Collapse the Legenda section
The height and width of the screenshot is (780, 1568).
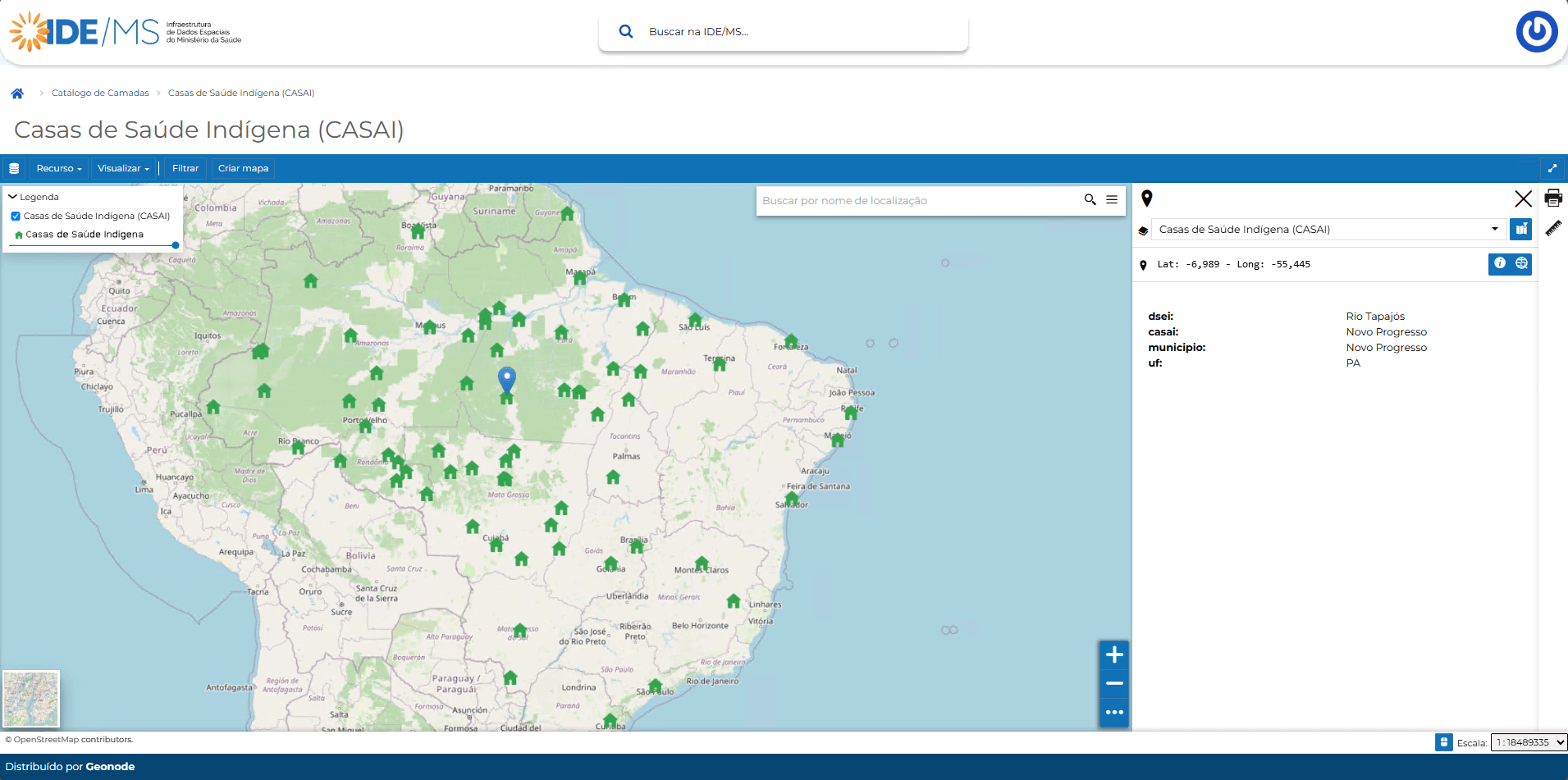click(12, 197)
